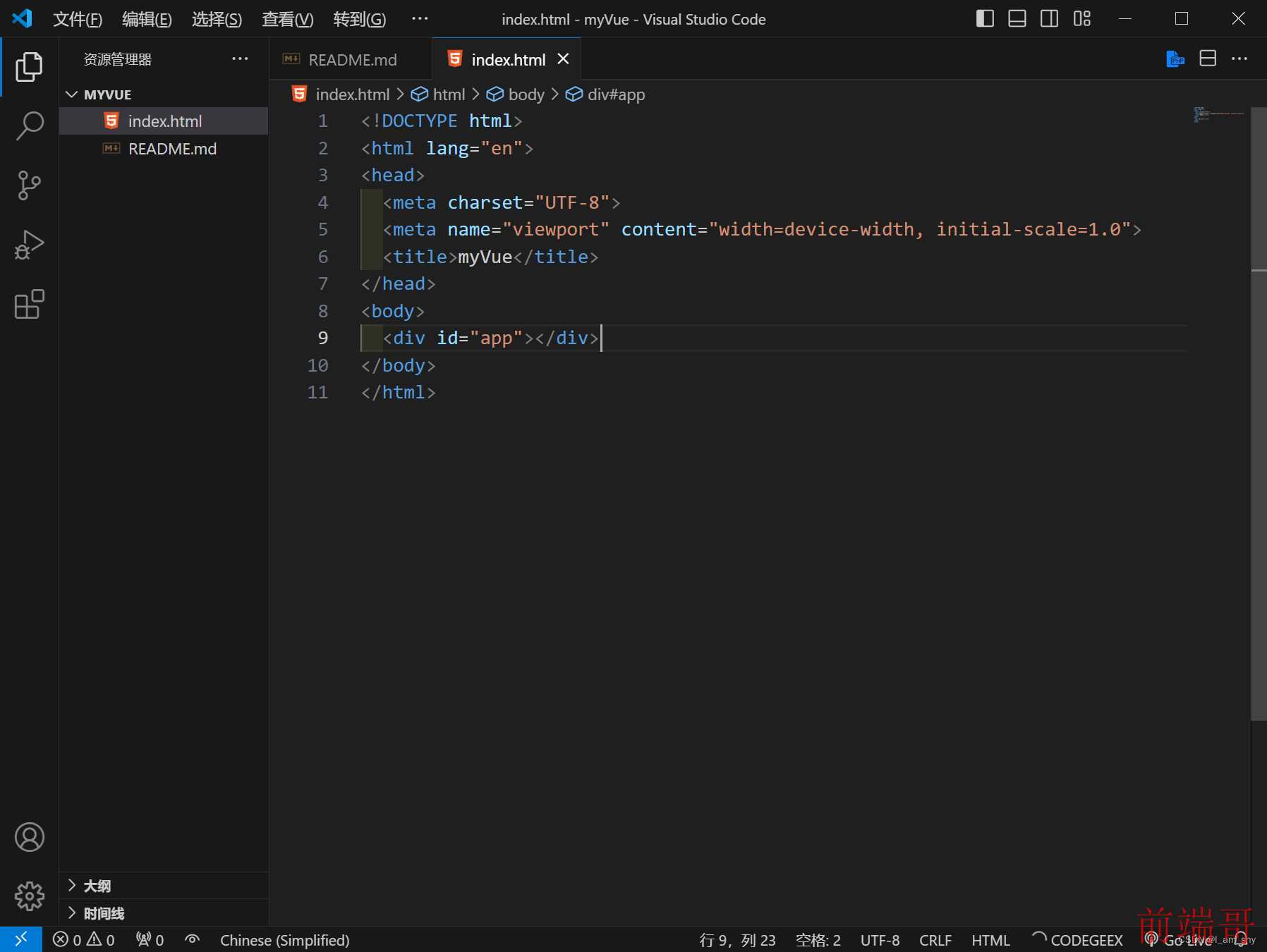1267x952 pixels.
Task: Open the Selection (选择) menu
Action: click(x=217, y=19)
